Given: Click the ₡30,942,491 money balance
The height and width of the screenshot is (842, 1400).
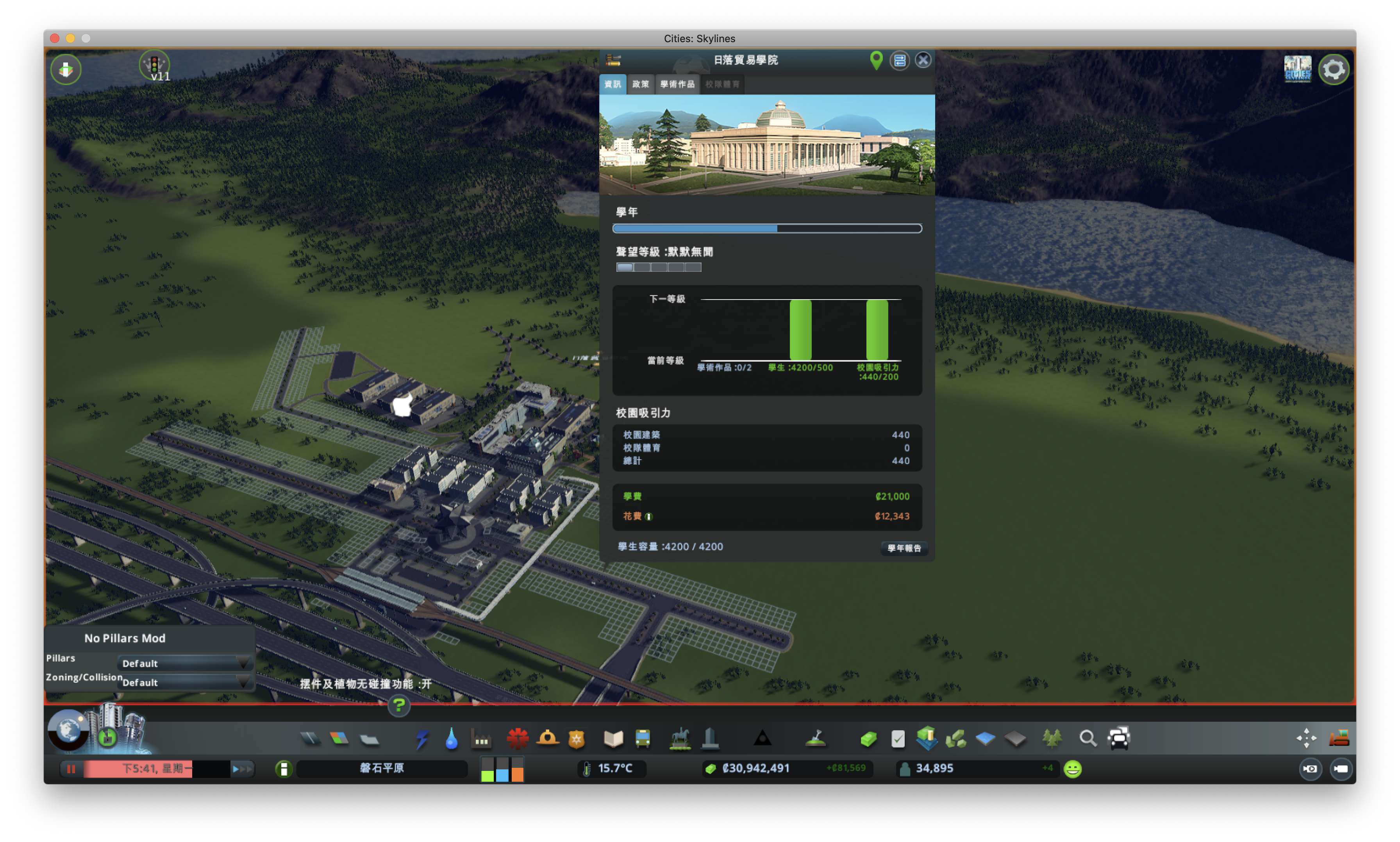Looking at the screenshot, I should (755, 768).
